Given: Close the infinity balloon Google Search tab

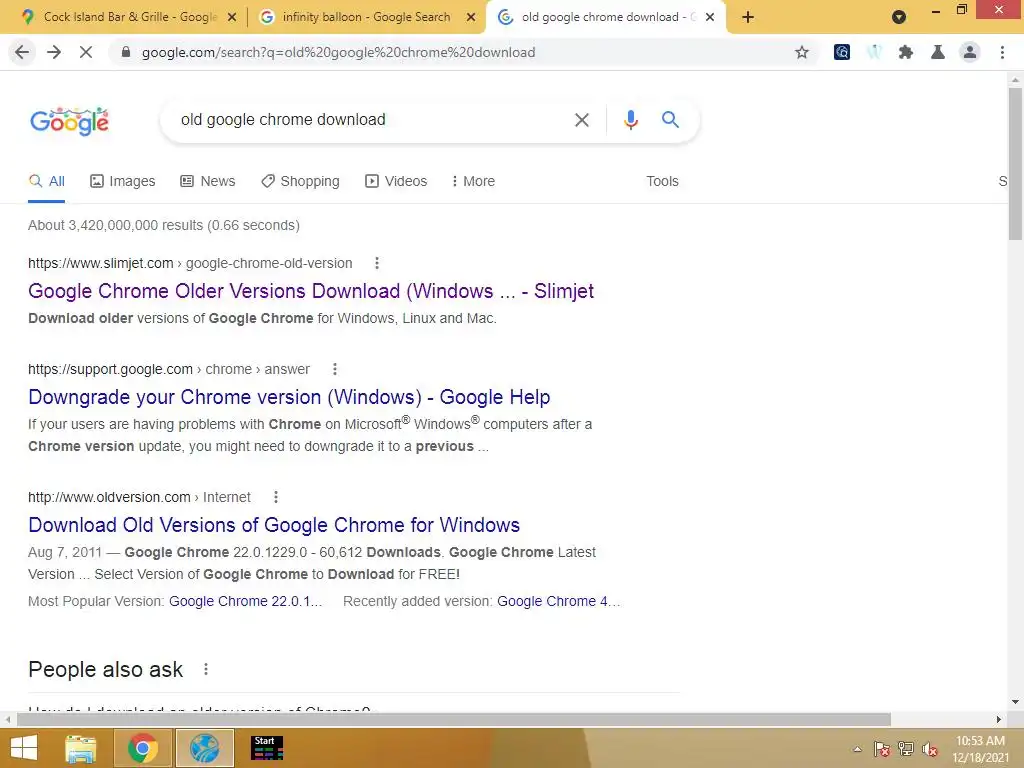Looking at the screenshot, I should pyautogui.click(x=471, y=17).
